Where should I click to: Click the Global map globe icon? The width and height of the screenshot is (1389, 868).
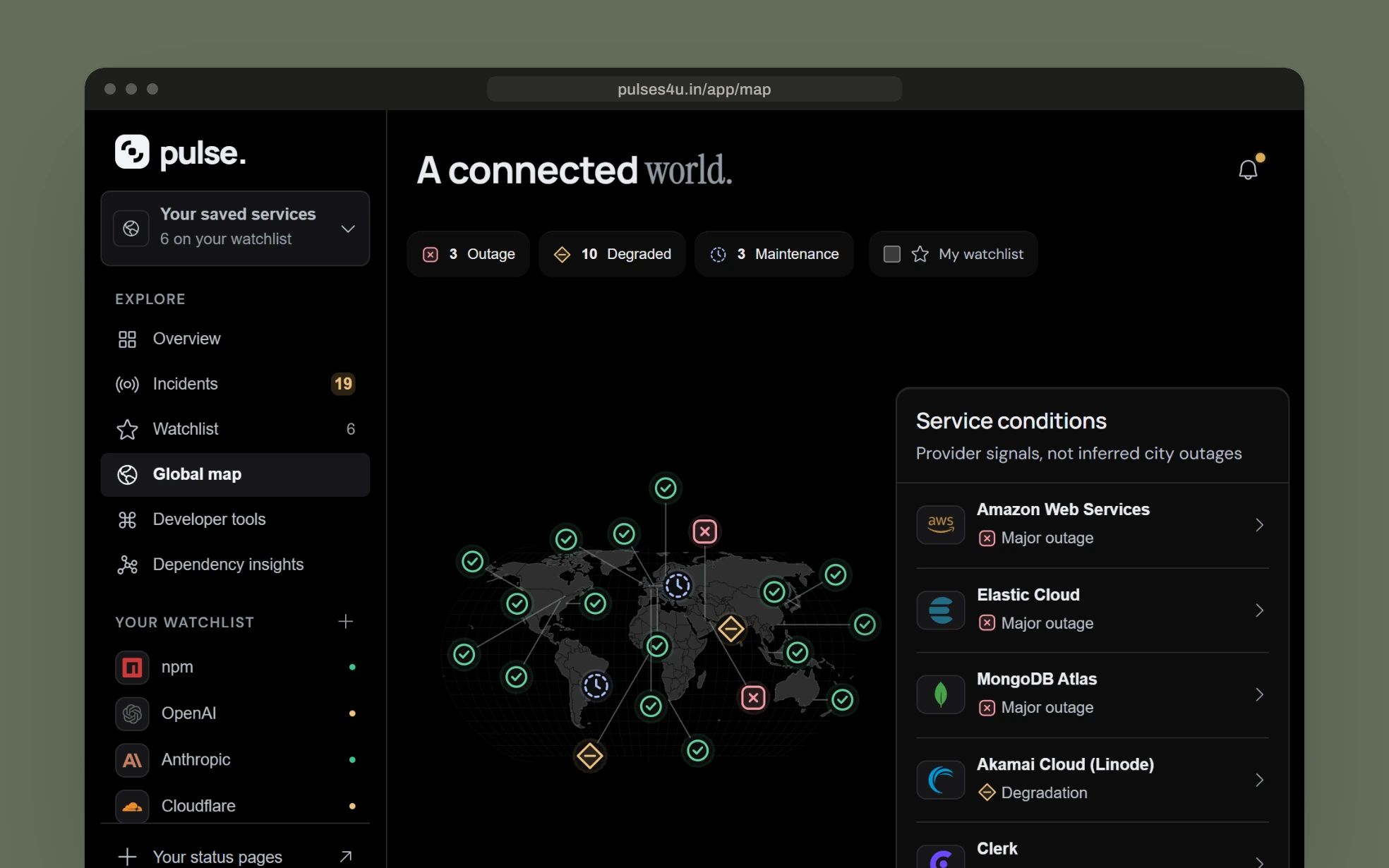point(127,475)
